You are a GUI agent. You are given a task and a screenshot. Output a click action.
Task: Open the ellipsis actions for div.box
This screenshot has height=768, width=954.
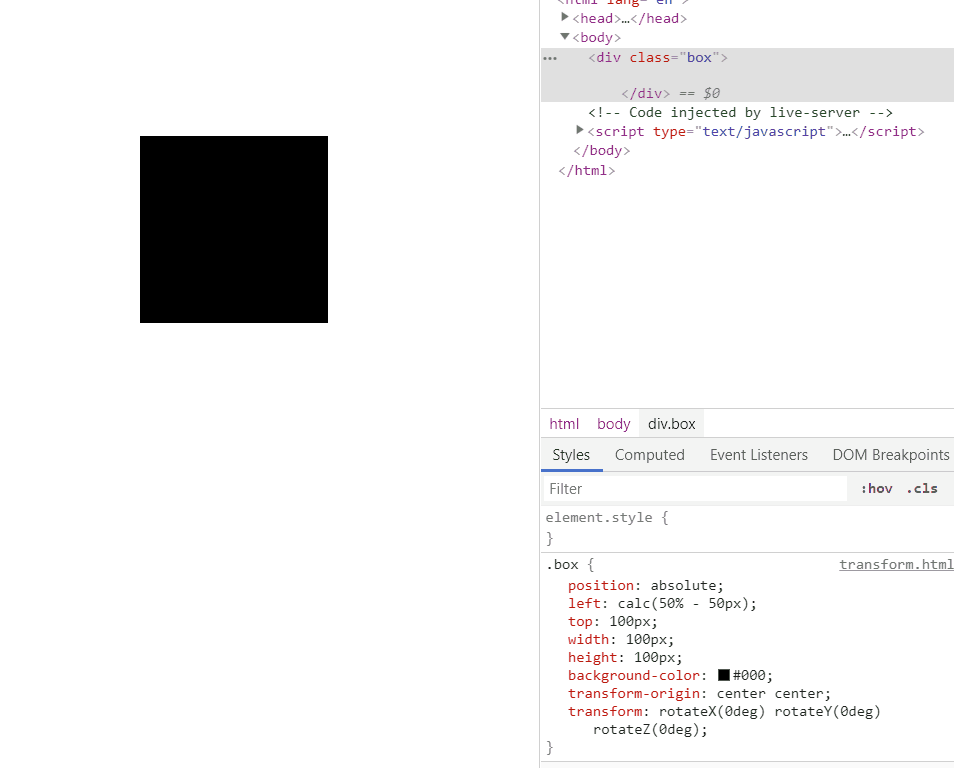click(550, 58)
